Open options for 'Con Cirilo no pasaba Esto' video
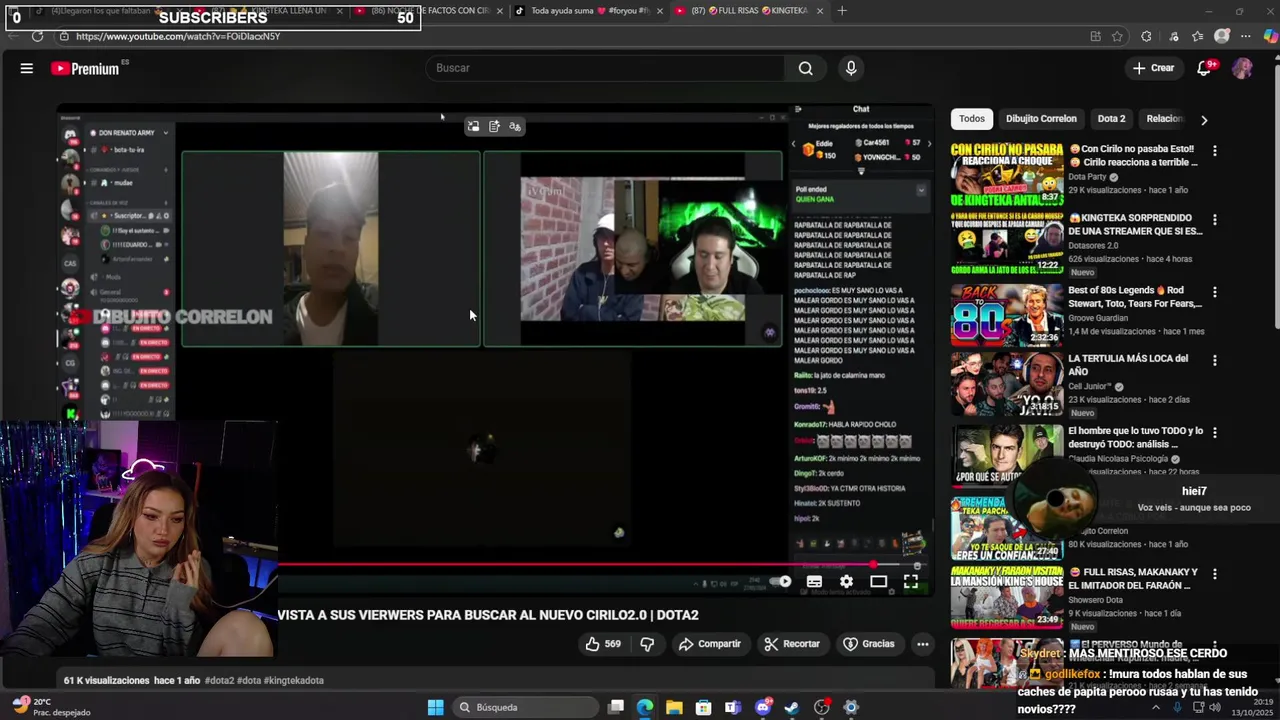This screenshot has width=1280, height=720. [x=1215, y=151]
